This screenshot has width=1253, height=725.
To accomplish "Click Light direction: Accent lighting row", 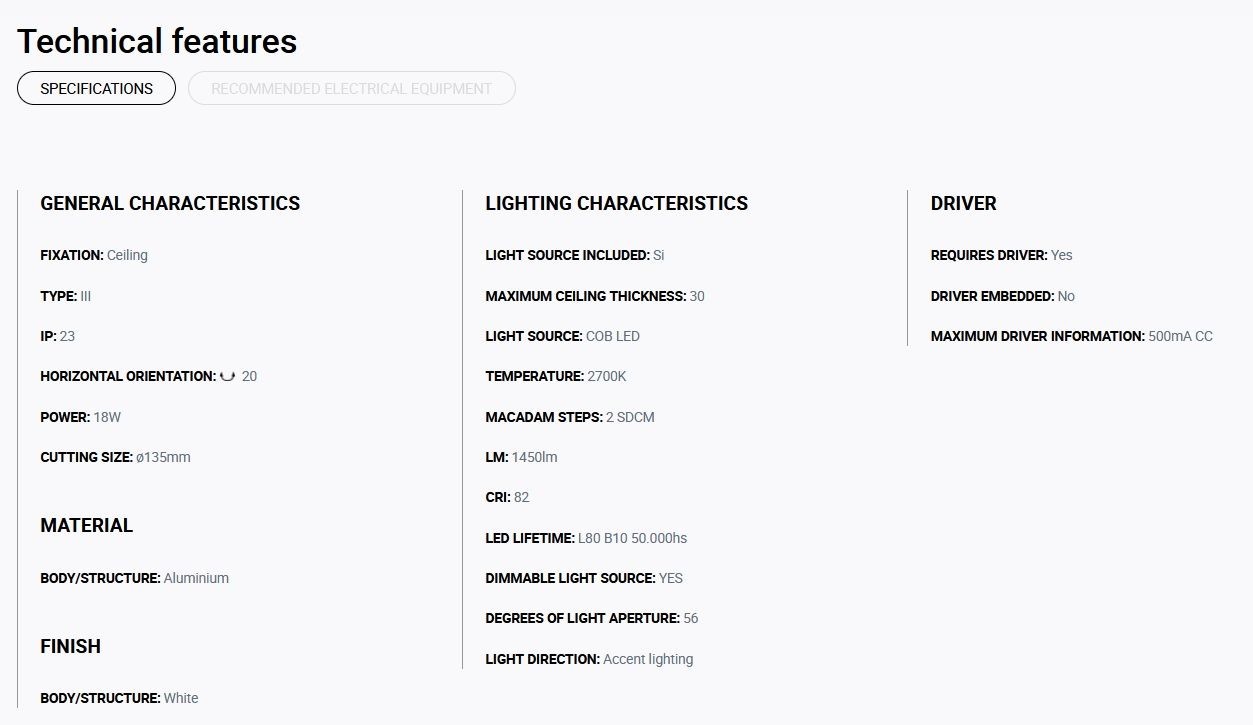I will point(589,659).
